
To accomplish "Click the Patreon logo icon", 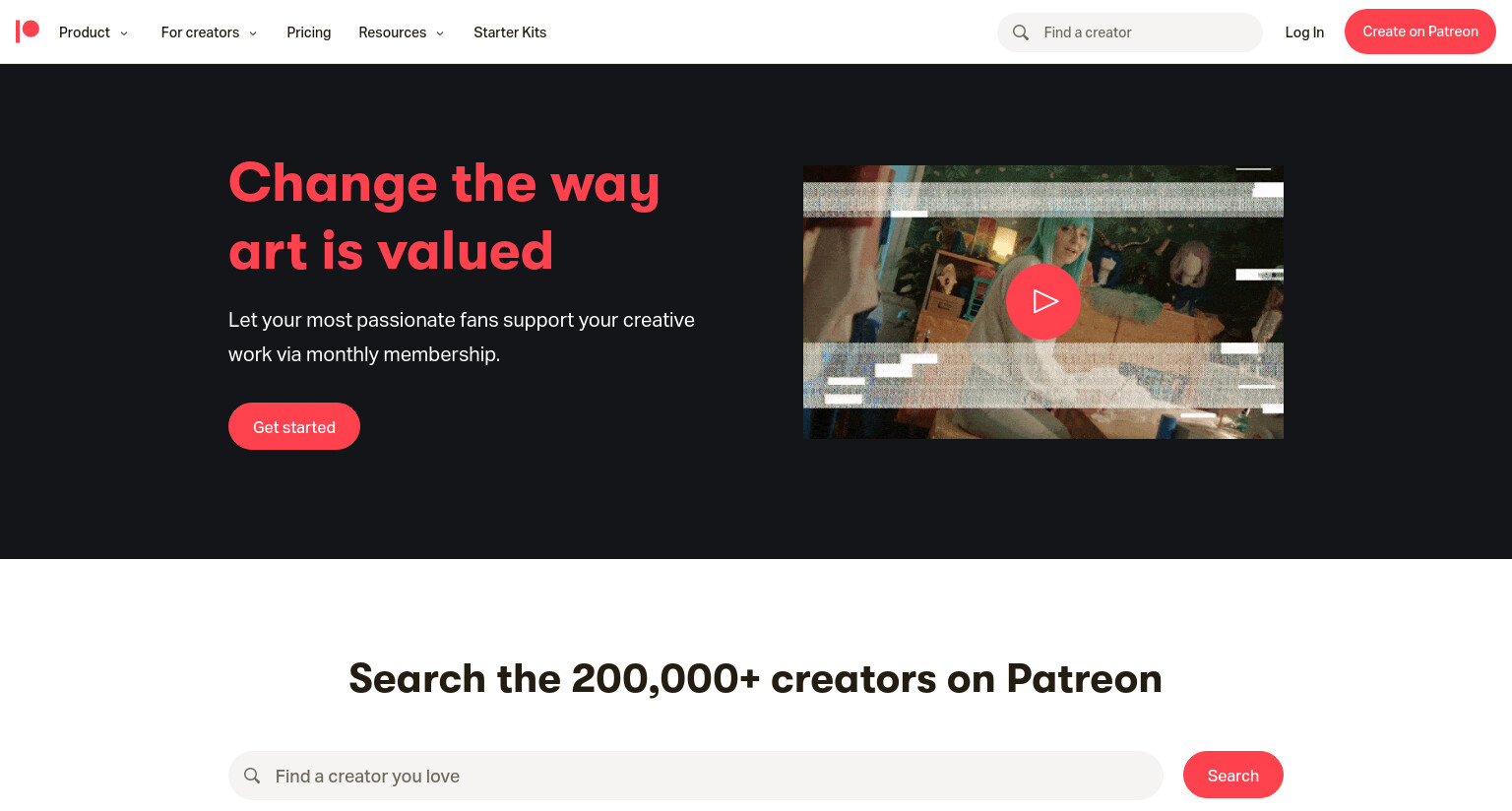I will pyautogui.click(x=28, y=31).
